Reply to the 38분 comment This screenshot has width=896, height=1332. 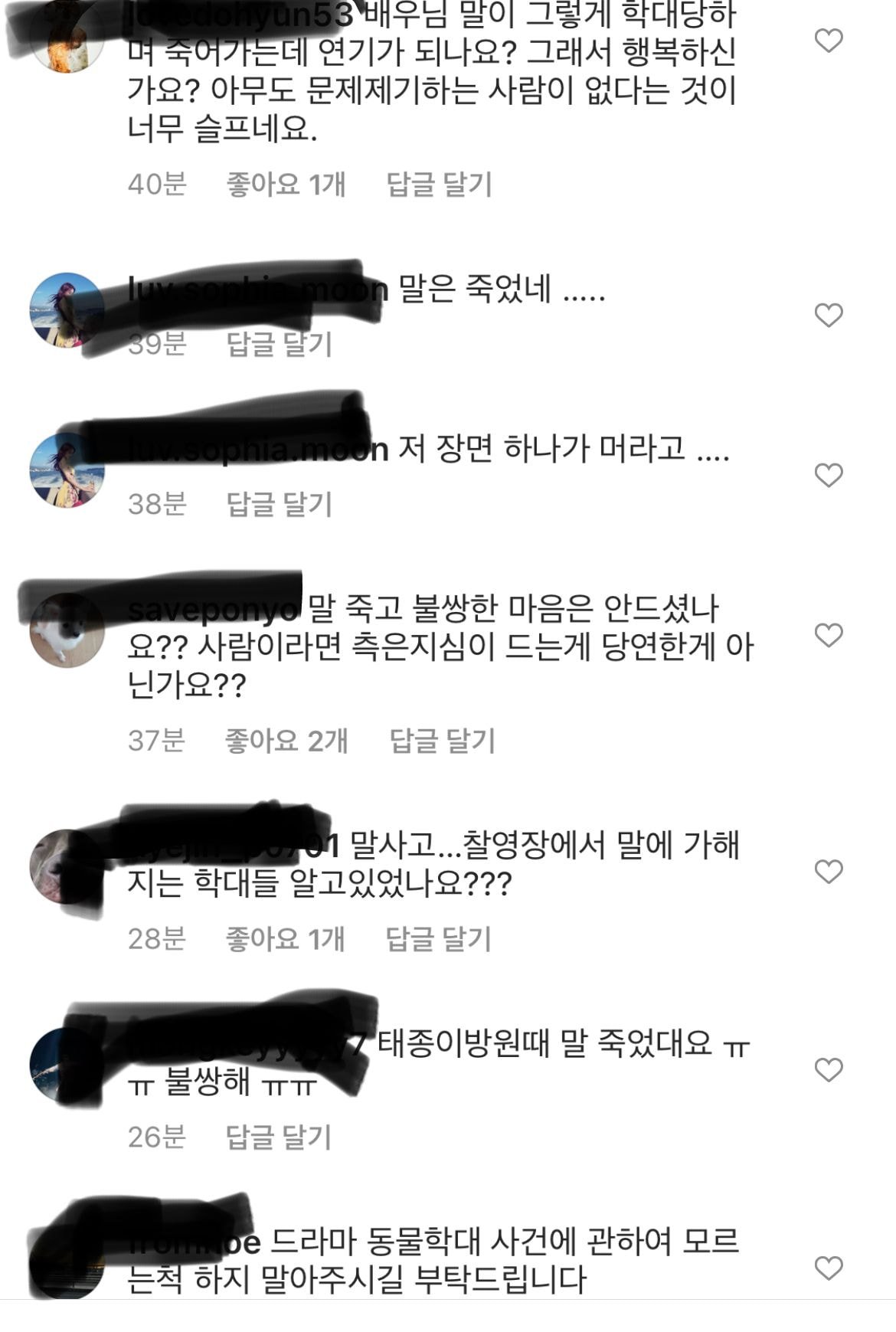pos(280,503)
